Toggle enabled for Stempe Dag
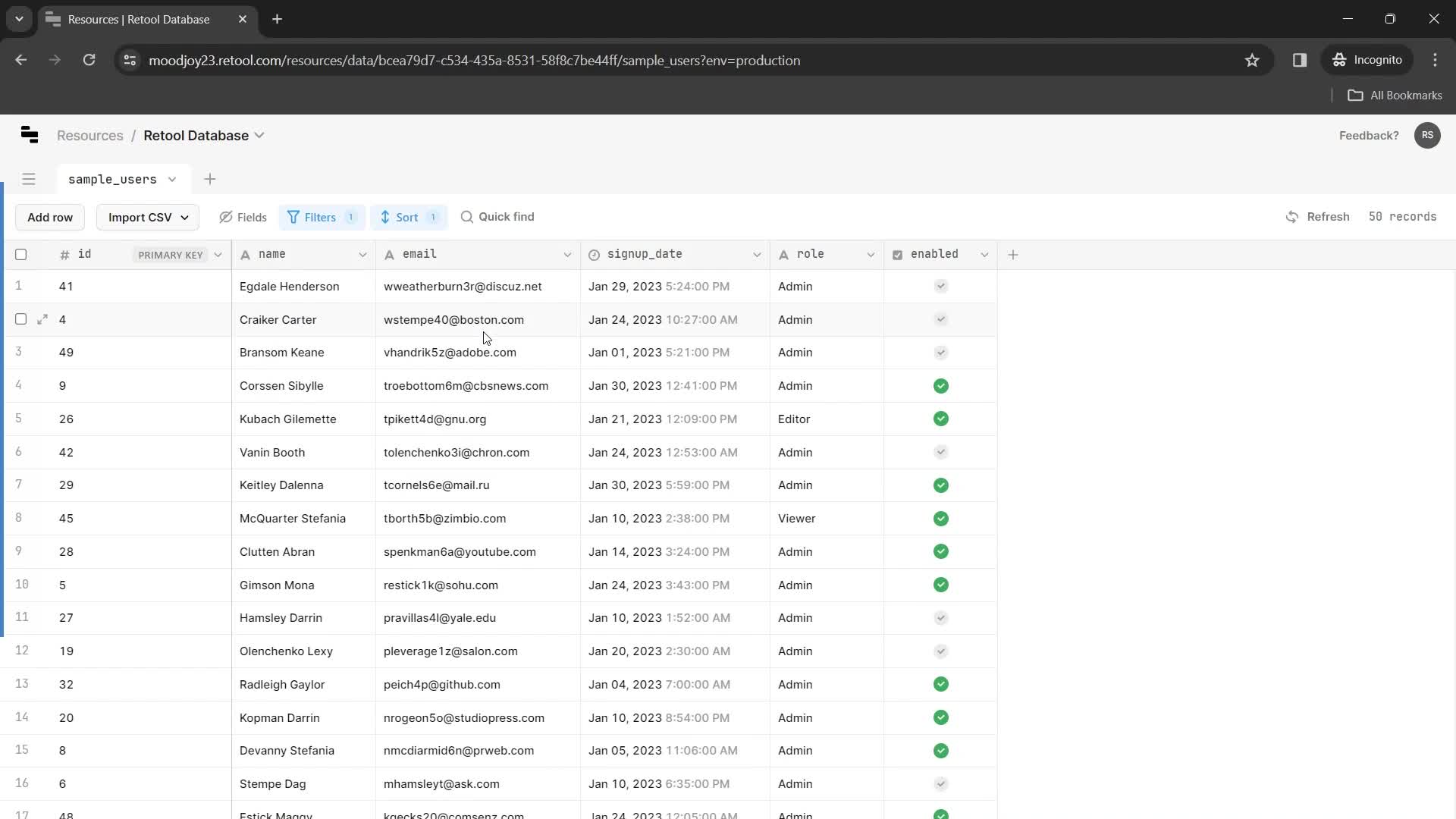The height and width of the screenshot is (819, 1456). (x=941, y=783)
